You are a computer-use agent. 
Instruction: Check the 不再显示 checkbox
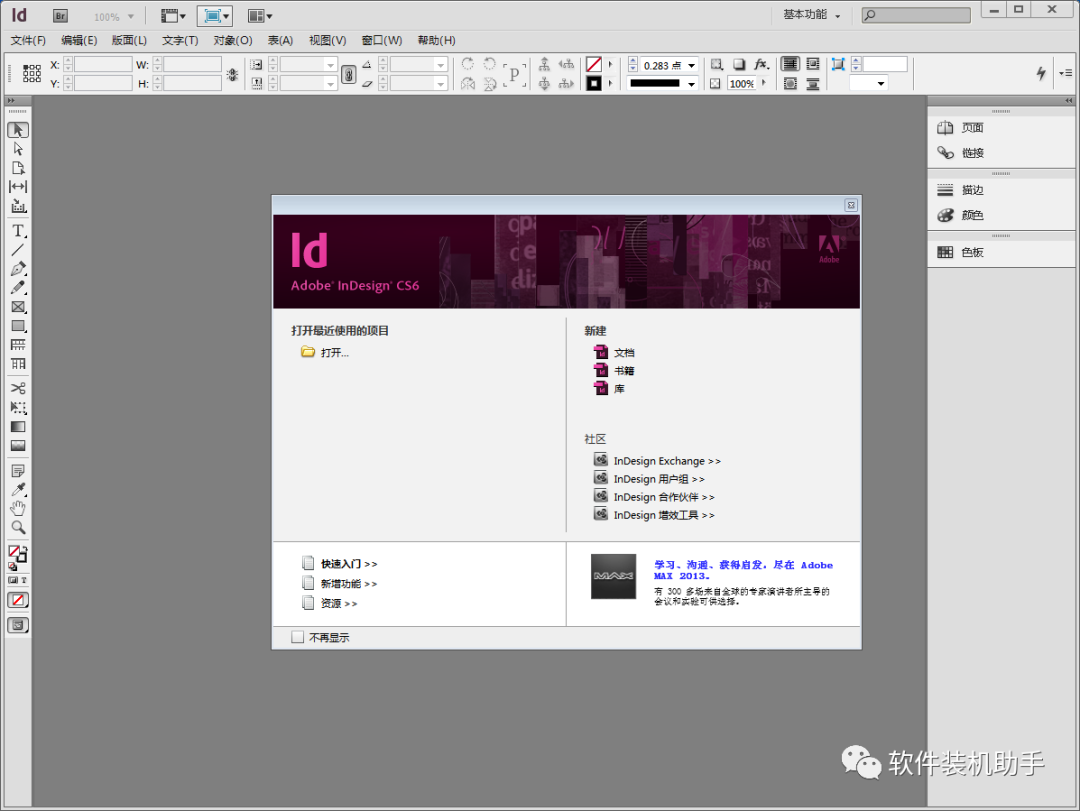pyautogui.click(x=298, y=637)
